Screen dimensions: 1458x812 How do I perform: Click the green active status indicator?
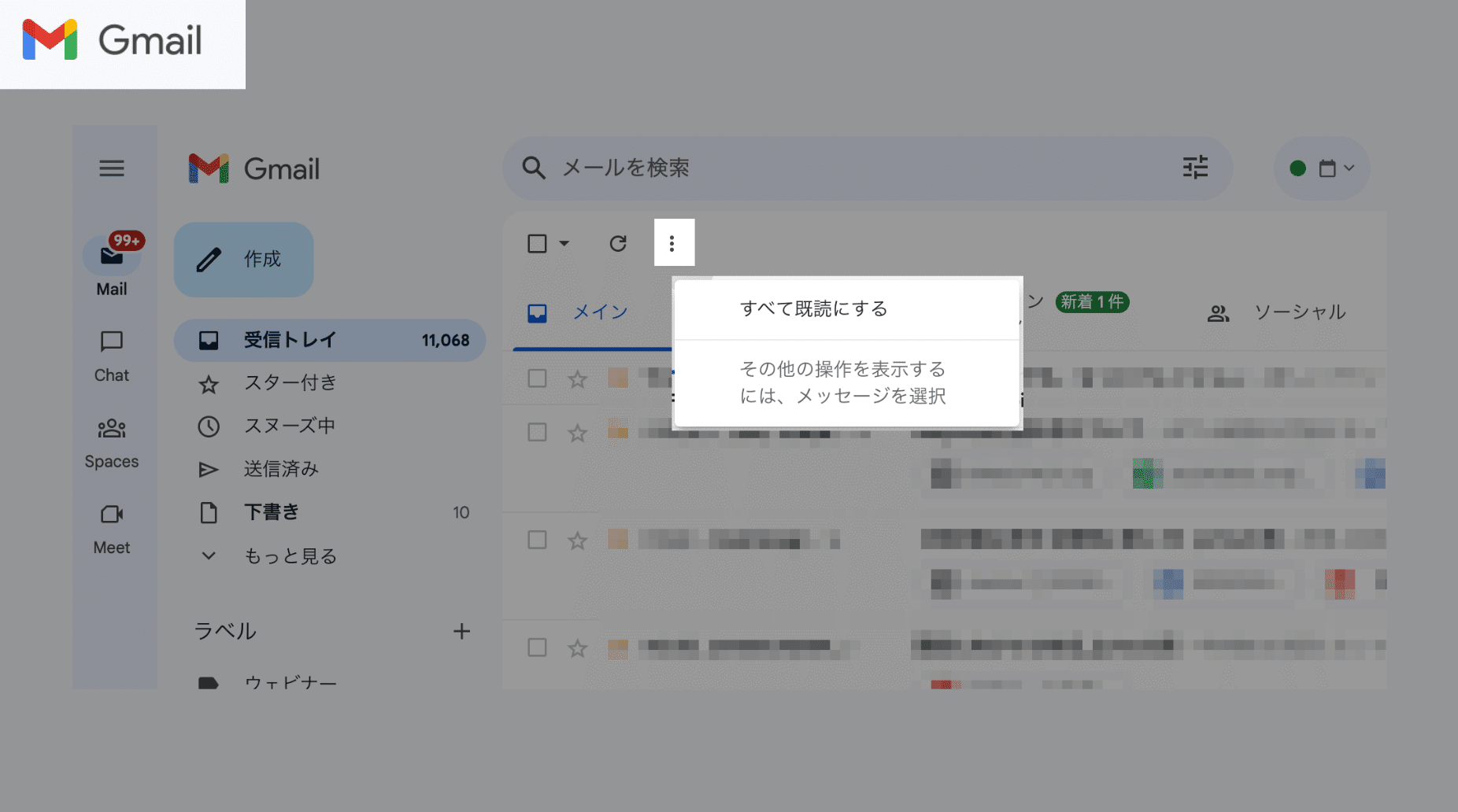click(1298, 168)
